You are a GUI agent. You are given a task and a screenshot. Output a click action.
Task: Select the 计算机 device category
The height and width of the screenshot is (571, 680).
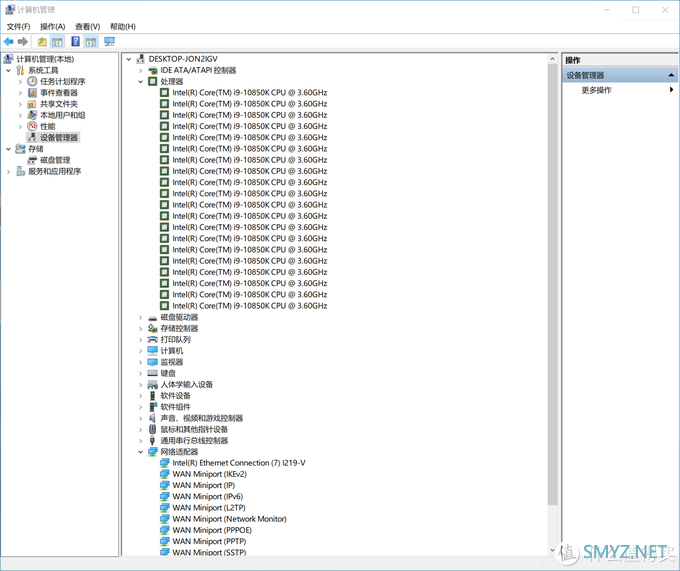(172, 351)
